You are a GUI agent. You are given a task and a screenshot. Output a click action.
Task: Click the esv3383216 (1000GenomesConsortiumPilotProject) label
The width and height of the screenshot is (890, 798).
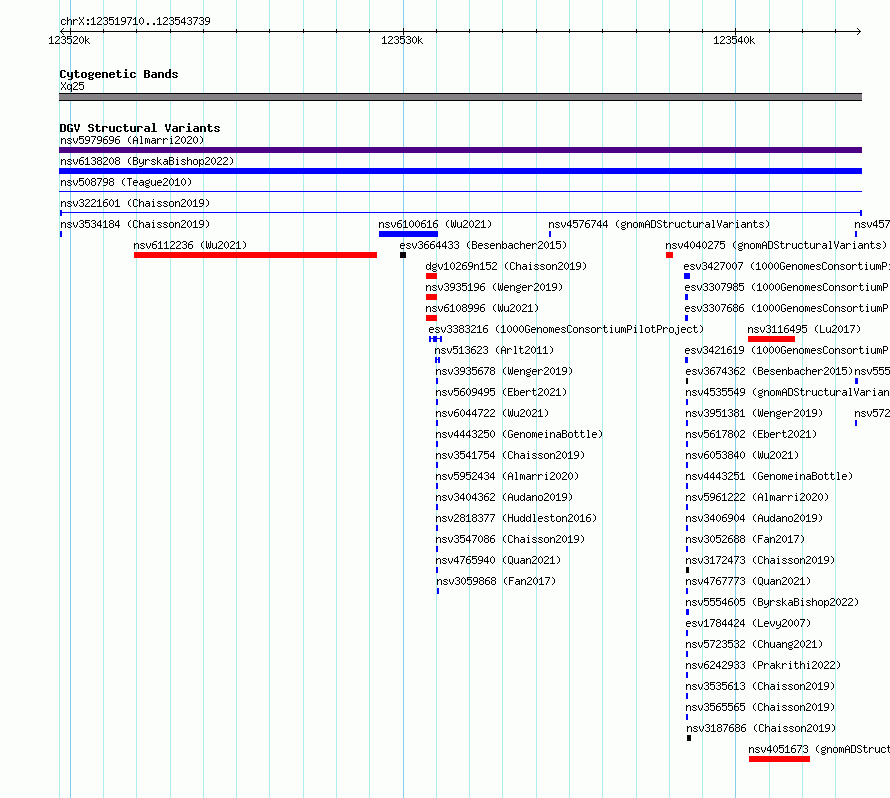[566, 329]
